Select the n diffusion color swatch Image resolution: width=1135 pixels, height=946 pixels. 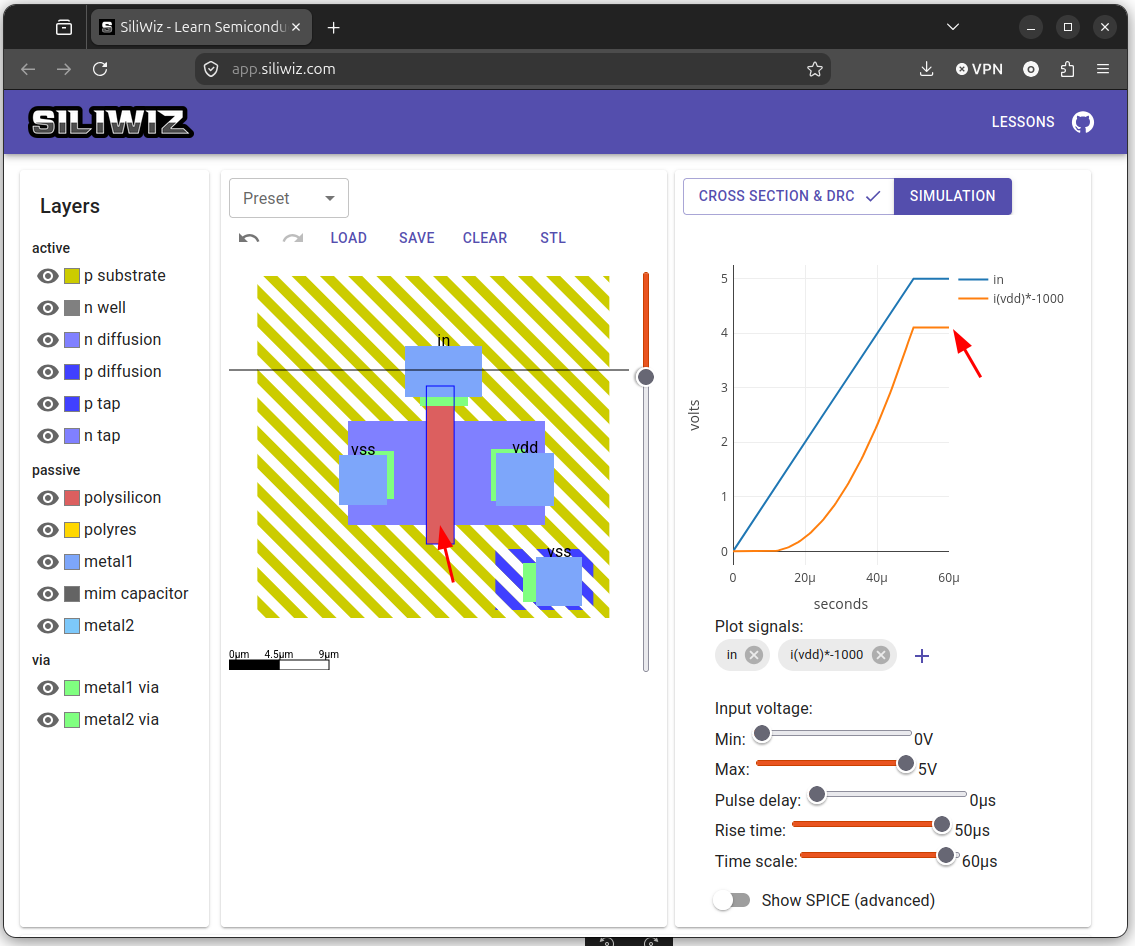point(72,339)
